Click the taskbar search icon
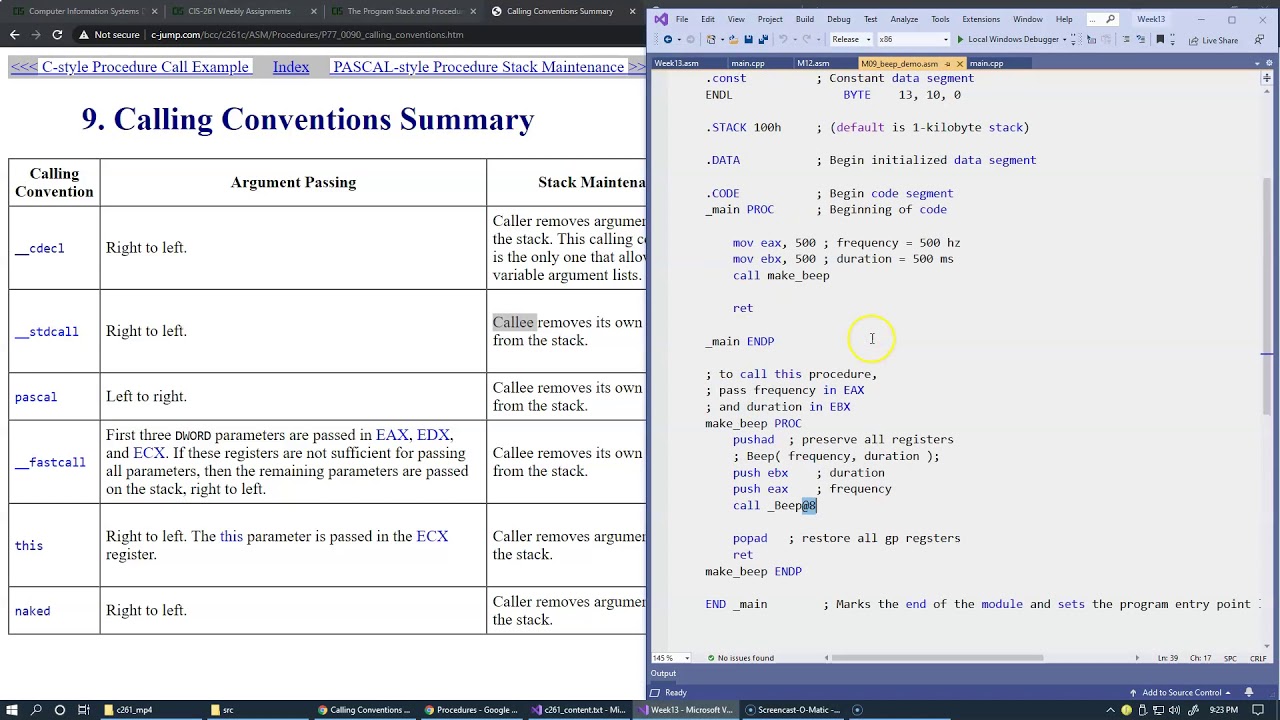Image resolution: width=1280 pixels, height=720 pixels. 37,710
